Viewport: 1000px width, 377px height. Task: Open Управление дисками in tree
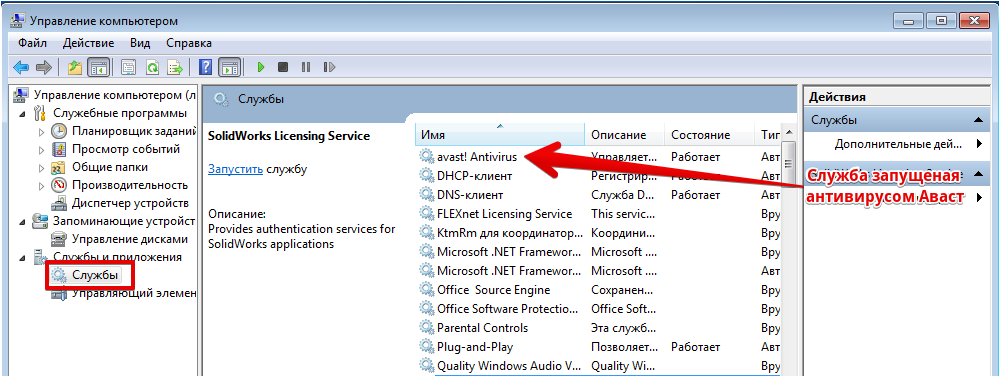click(x=129, y=239)
